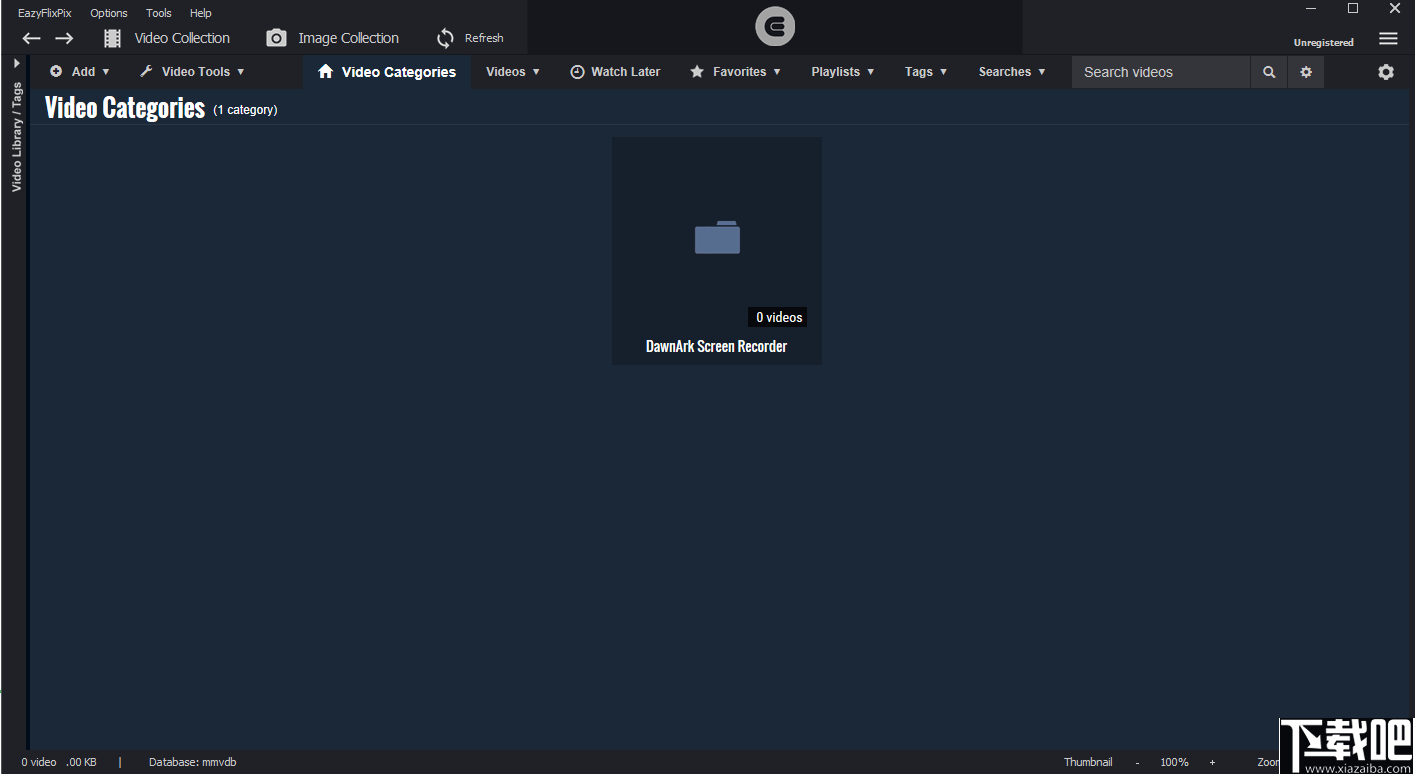
Task: Decrease thumbnail size with minus button
Action: [x=1137, y=762]
